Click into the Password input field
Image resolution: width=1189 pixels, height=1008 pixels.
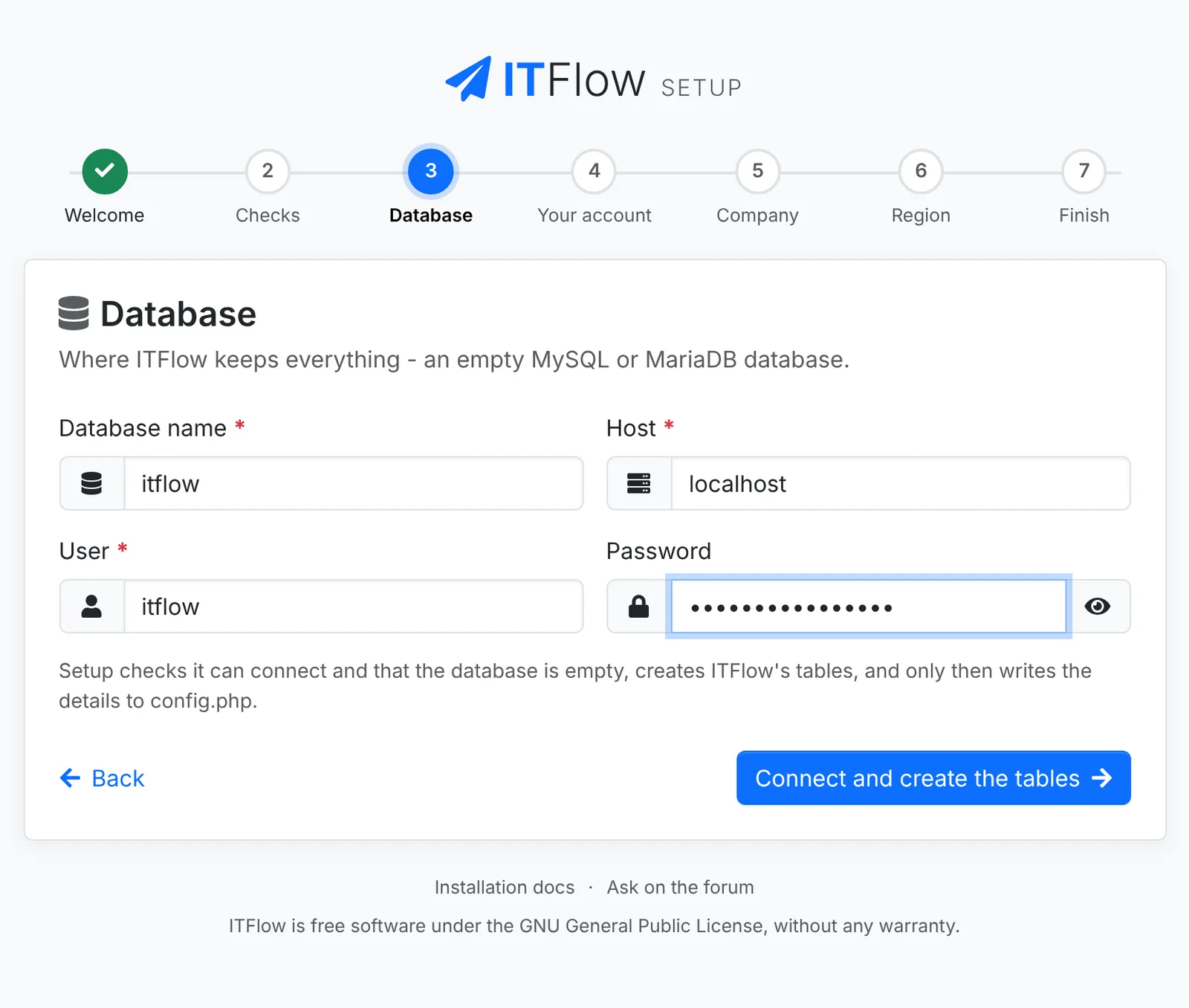(869, 607)
